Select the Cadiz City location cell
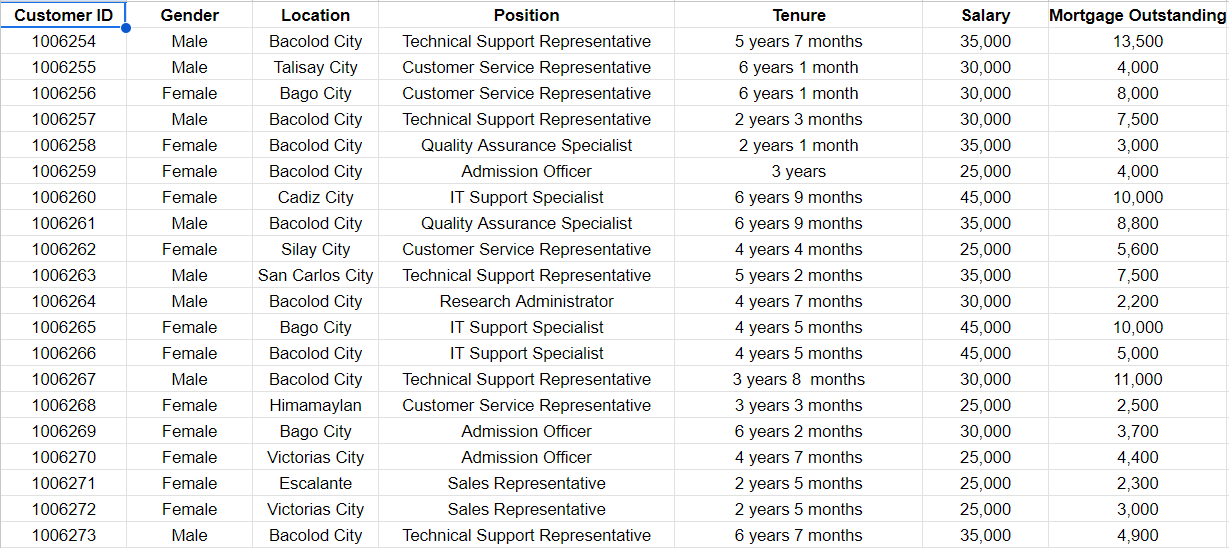 click(x=315, y=197)
